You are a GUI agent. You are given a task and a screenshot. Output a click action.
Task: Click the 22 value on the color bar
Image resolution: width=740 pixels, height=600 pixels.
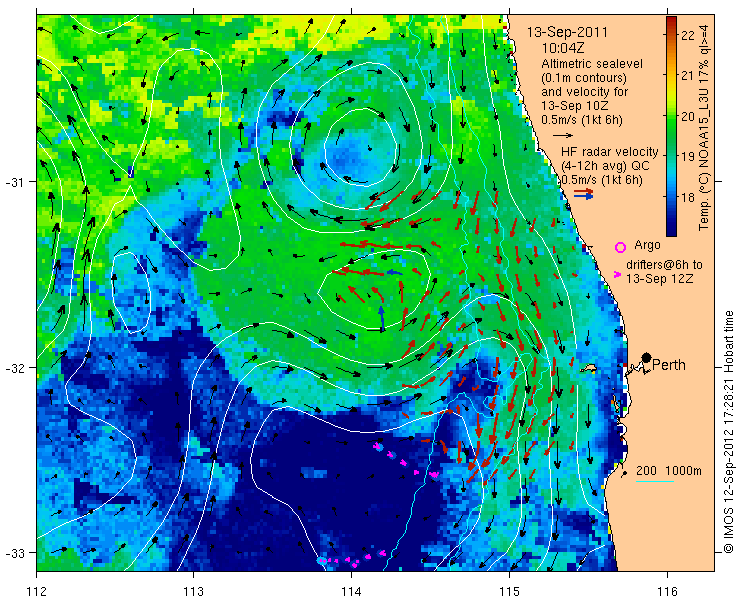pyautogui.click(x=688, y=35)
